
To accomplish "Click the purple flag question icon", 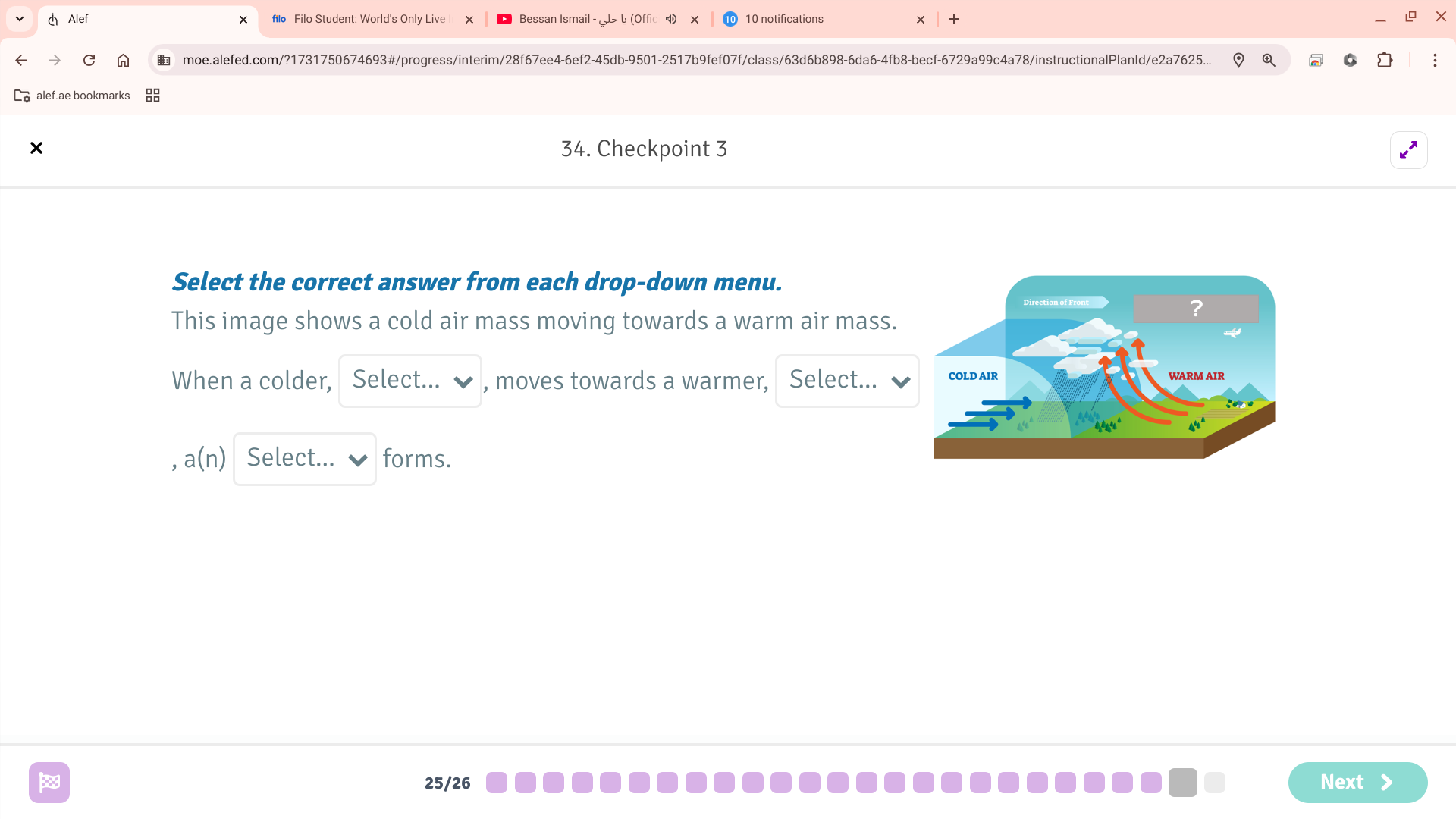I will [49, 782].
